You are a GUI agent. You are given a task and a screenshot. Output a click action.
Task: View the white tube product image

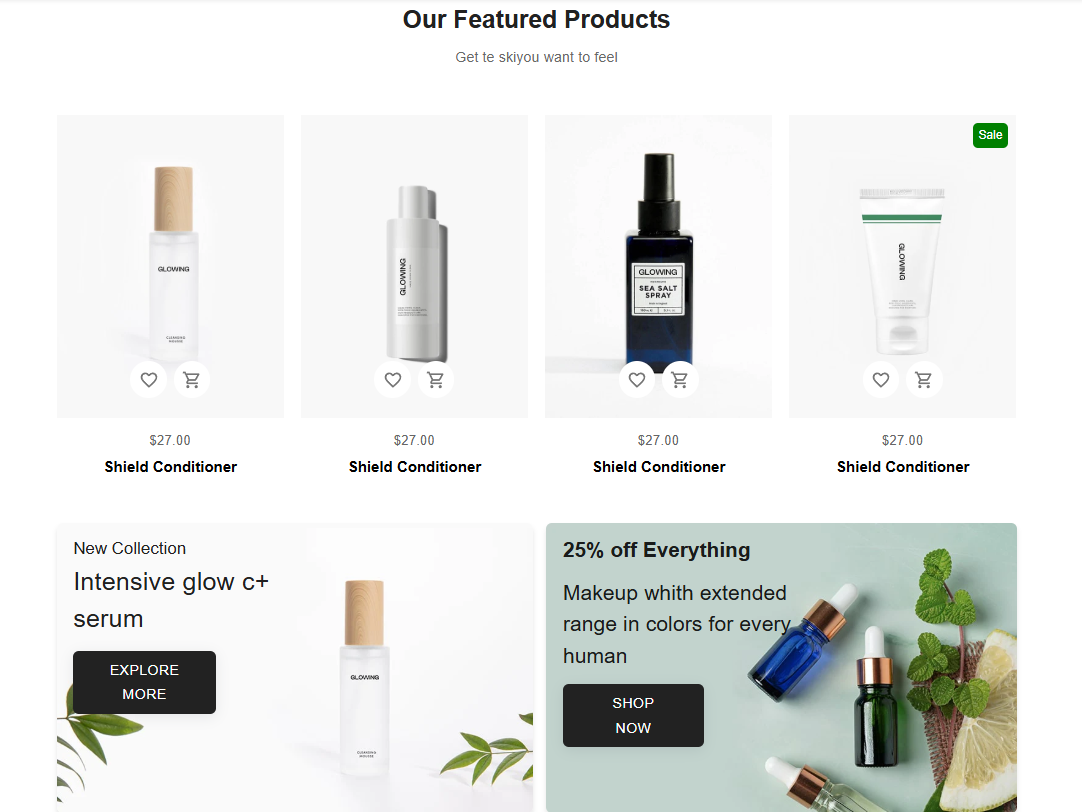[903, 266]
